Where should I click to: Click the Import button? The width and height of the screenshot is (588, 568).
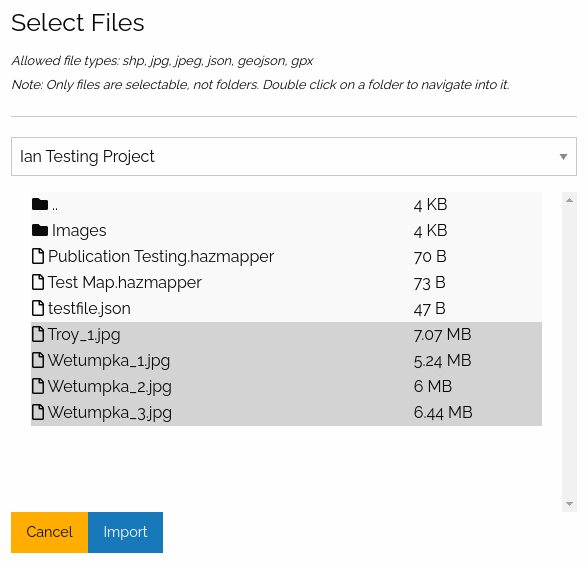[125, 532]
